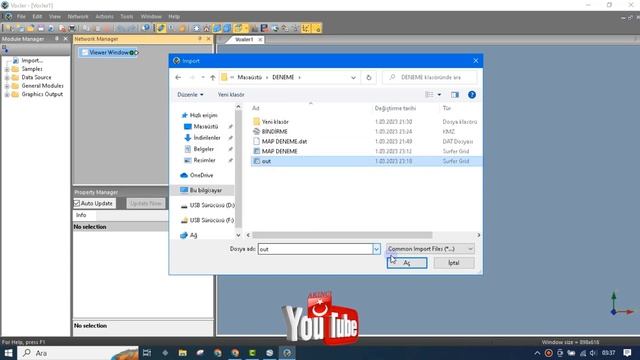Click the Aç open button

(407, 263)
